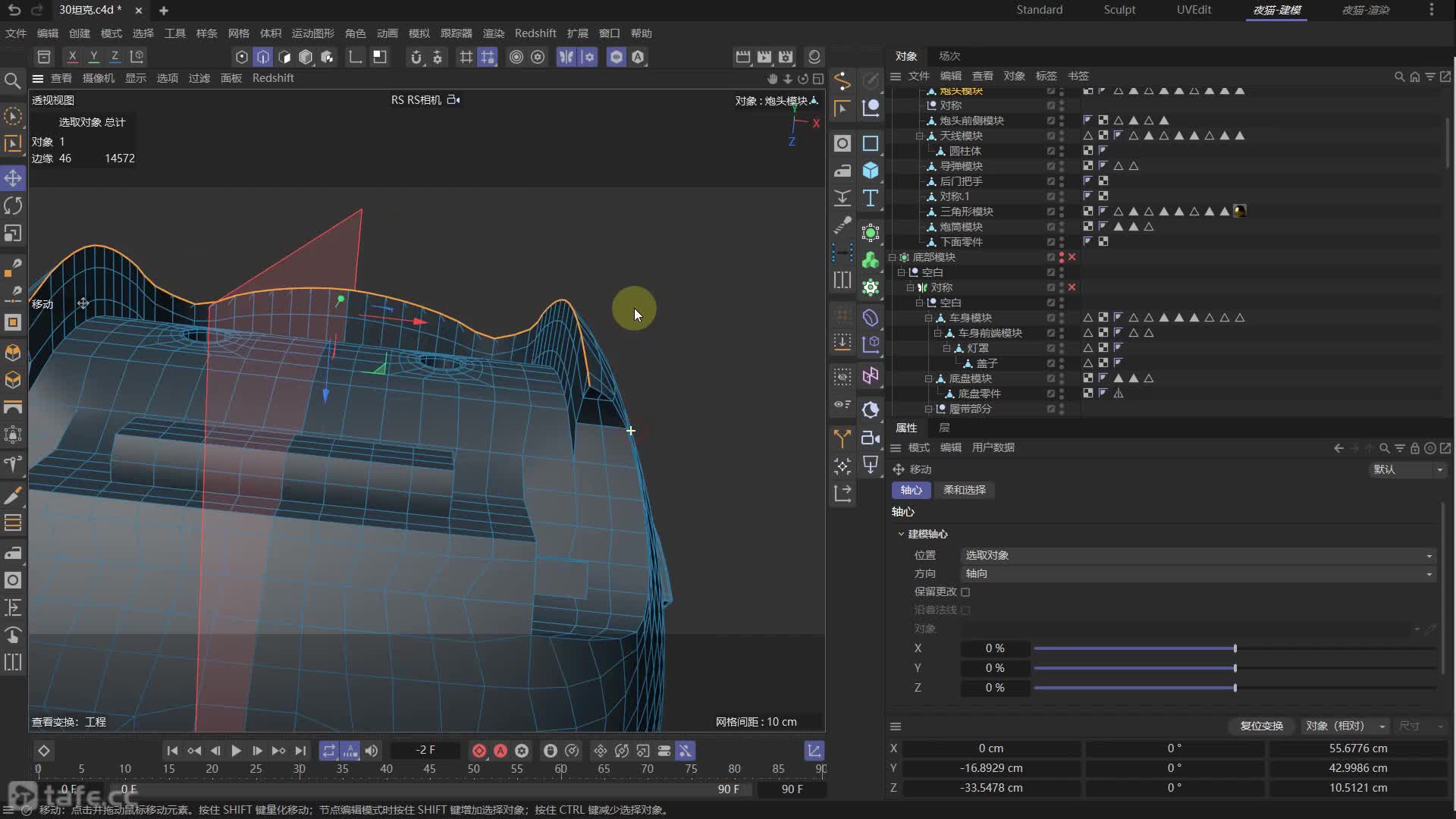
Task: Open the Redshift main menu
Action: [535, 33]
